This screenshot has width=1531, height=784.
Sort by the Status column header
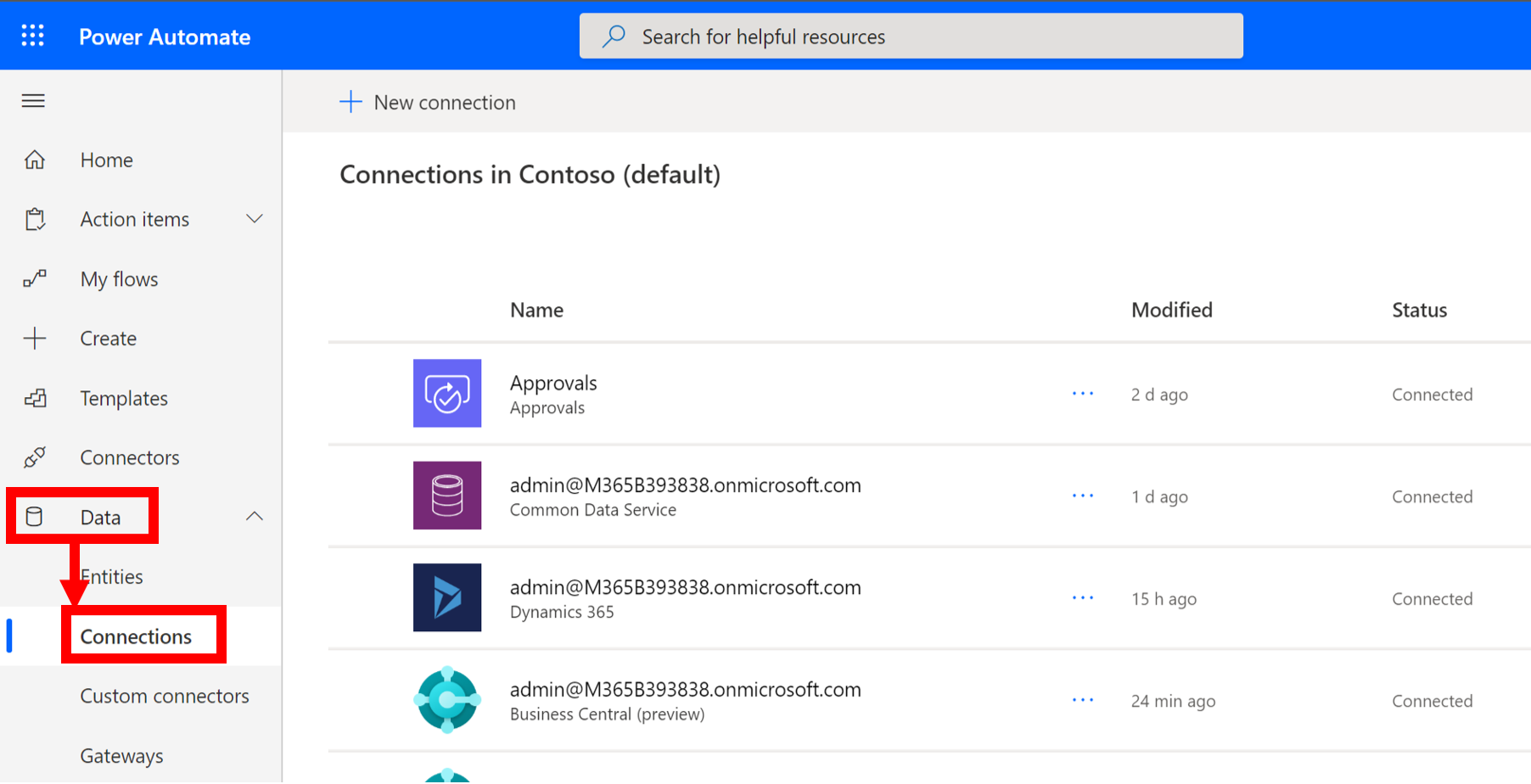tap(1419, 310)
